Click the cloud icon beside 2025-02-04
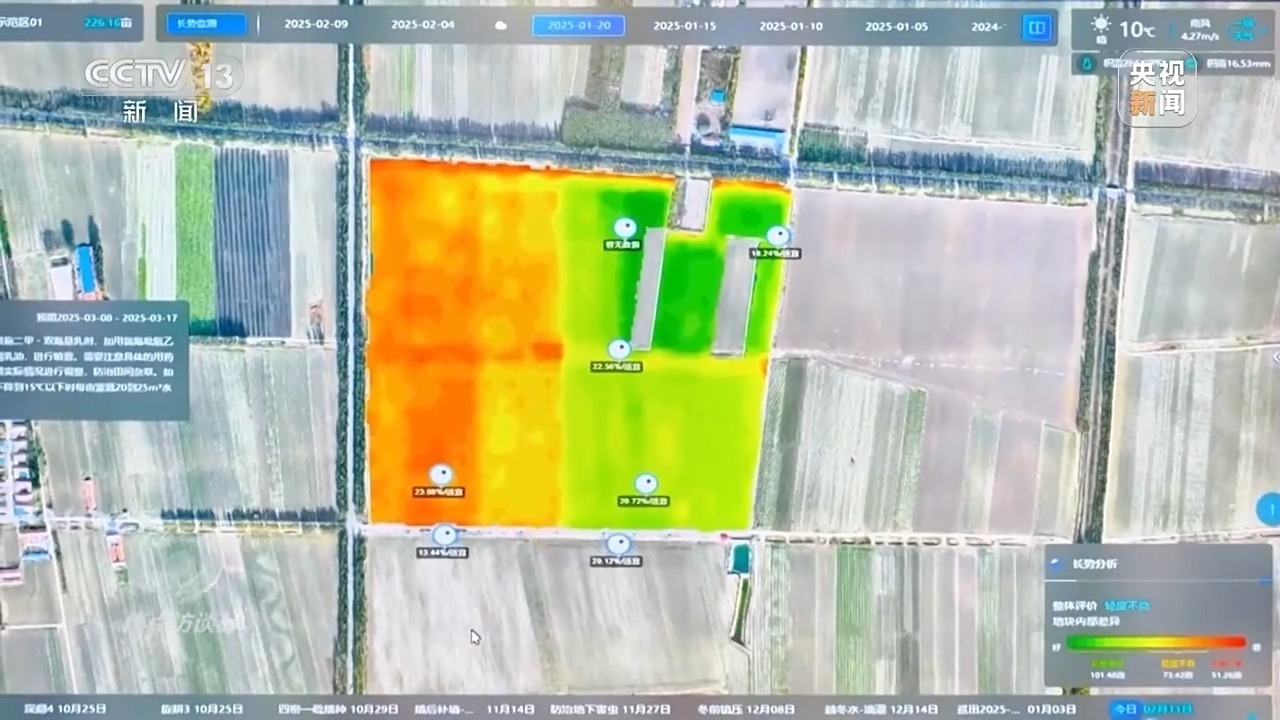 pyautogui.click(x=501, y=26)
